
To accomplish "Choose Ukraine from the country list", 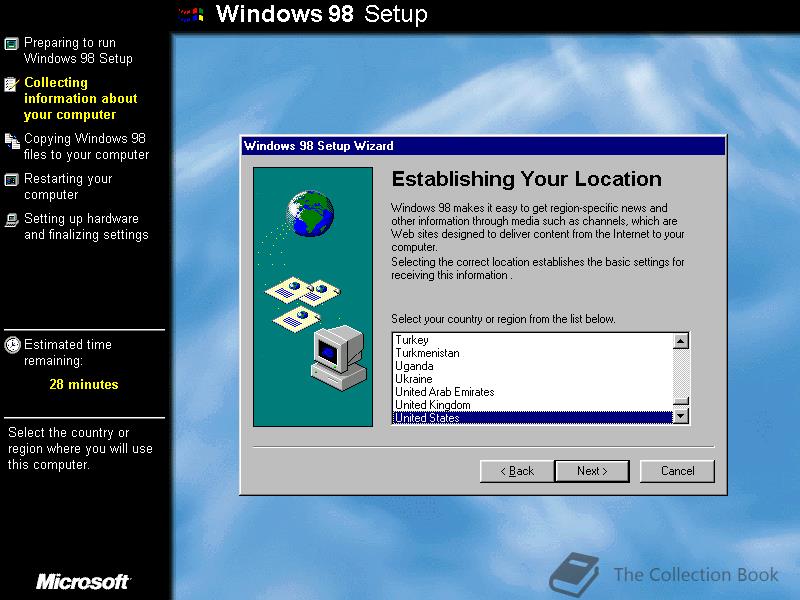I will [x=533, y=379].
